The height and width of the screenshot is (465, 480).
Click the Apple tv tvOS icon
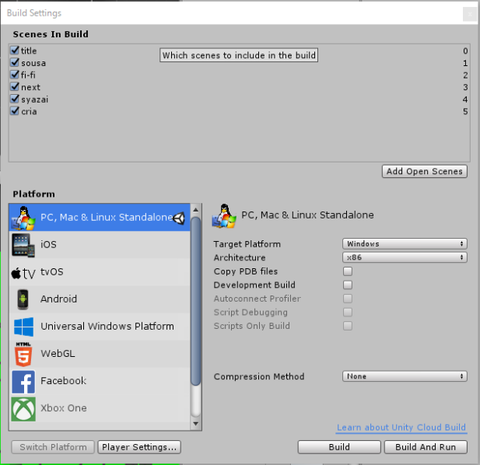23,273
